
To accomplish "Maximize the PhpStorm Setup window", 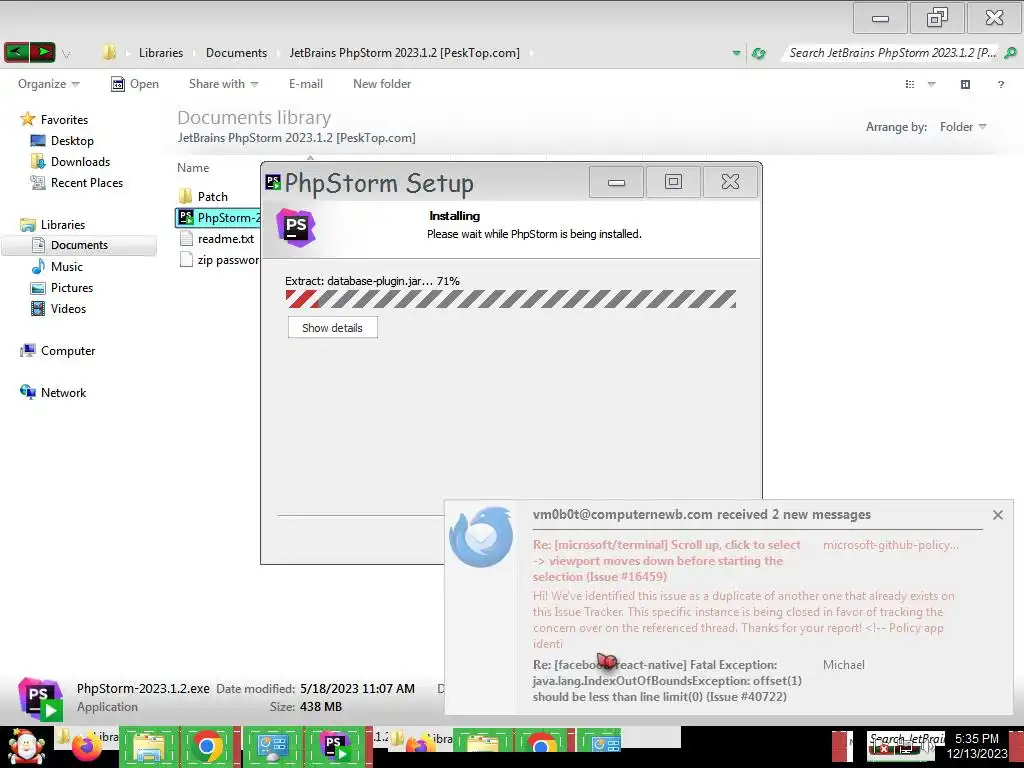I will (x=673, y=182).
